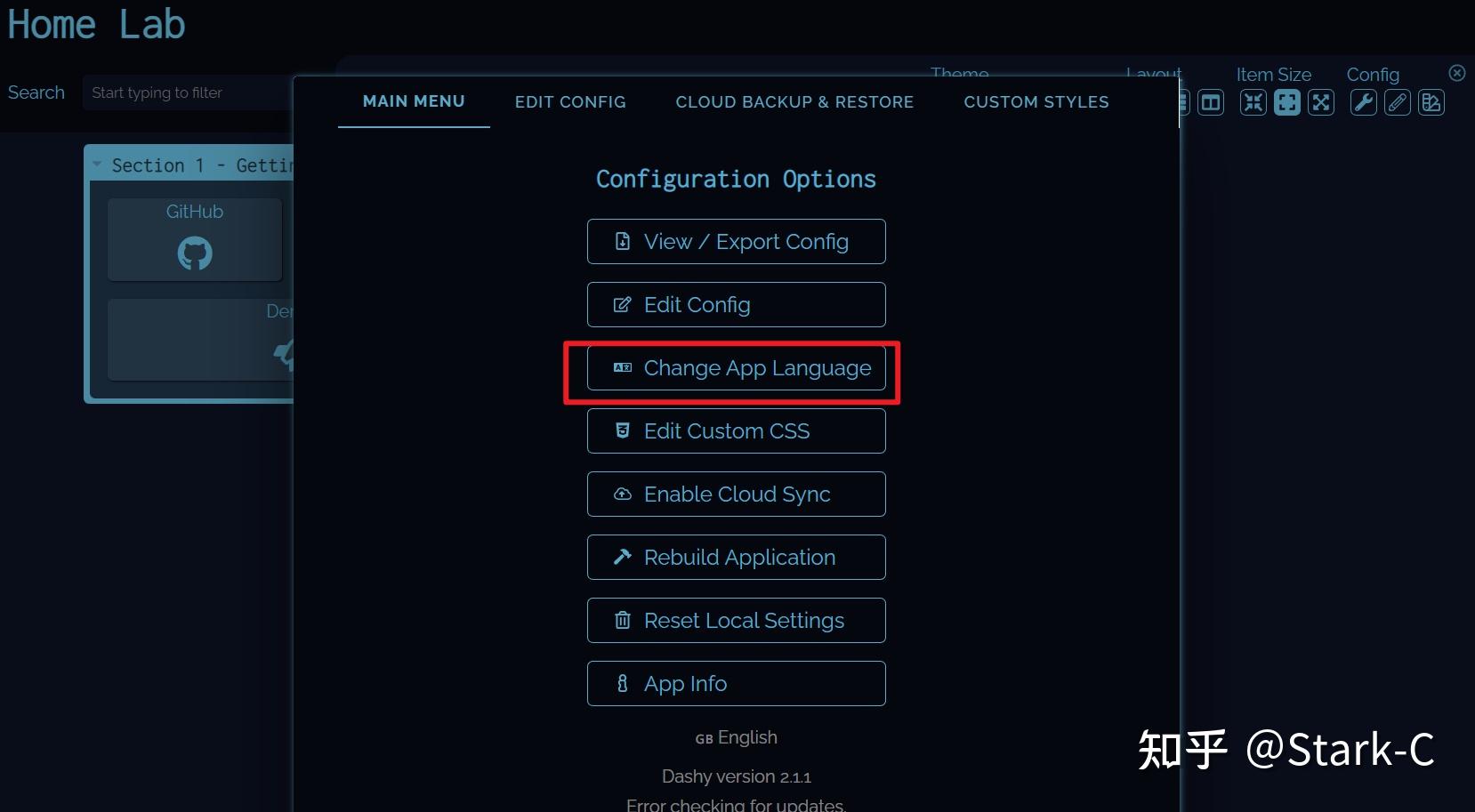The image size is (1475, 812).
Task: Open the GitHub item tile
Action: click(x=195, y=239)
